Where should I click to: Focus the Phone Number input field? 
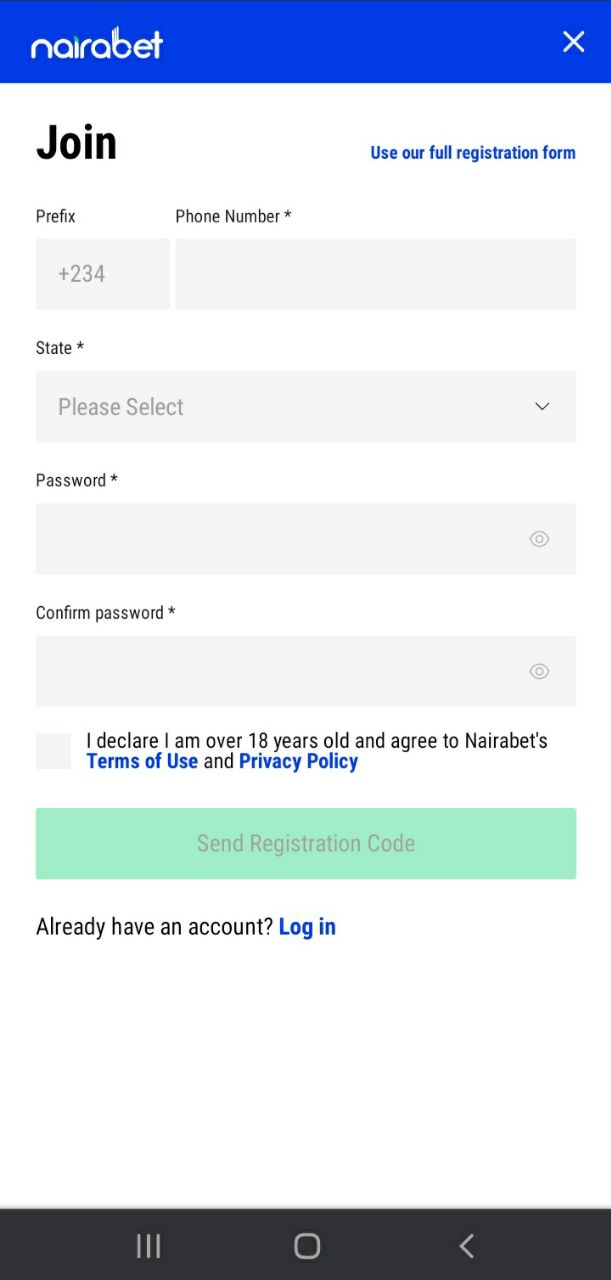(x=375, y=274)
